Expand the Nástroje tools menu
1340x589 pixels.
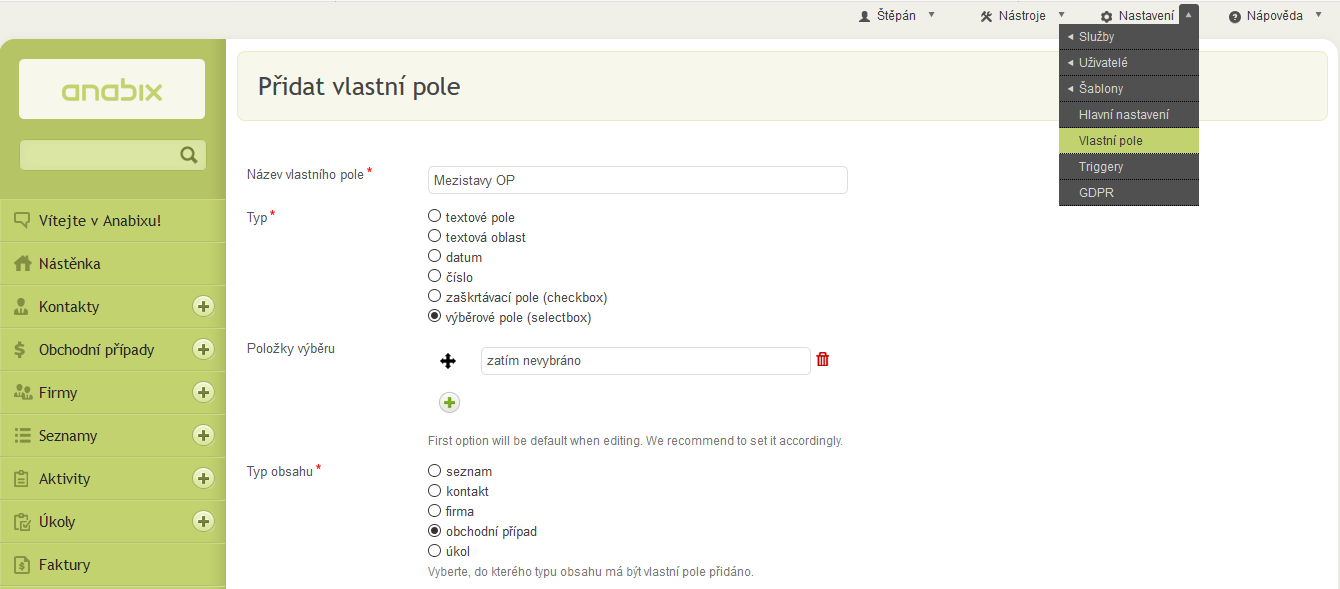(x=1023, y=15)
